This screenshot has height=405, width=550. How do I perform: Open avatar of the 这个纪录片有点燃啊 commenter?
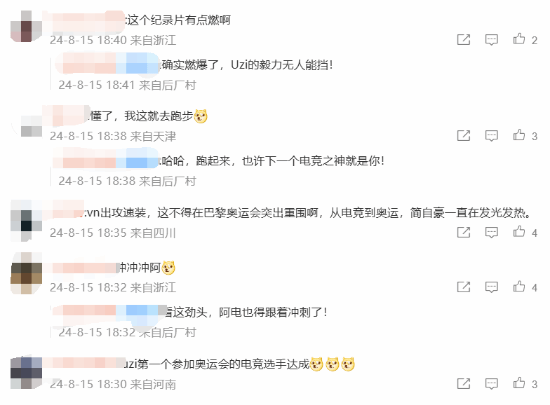point(26,26)
